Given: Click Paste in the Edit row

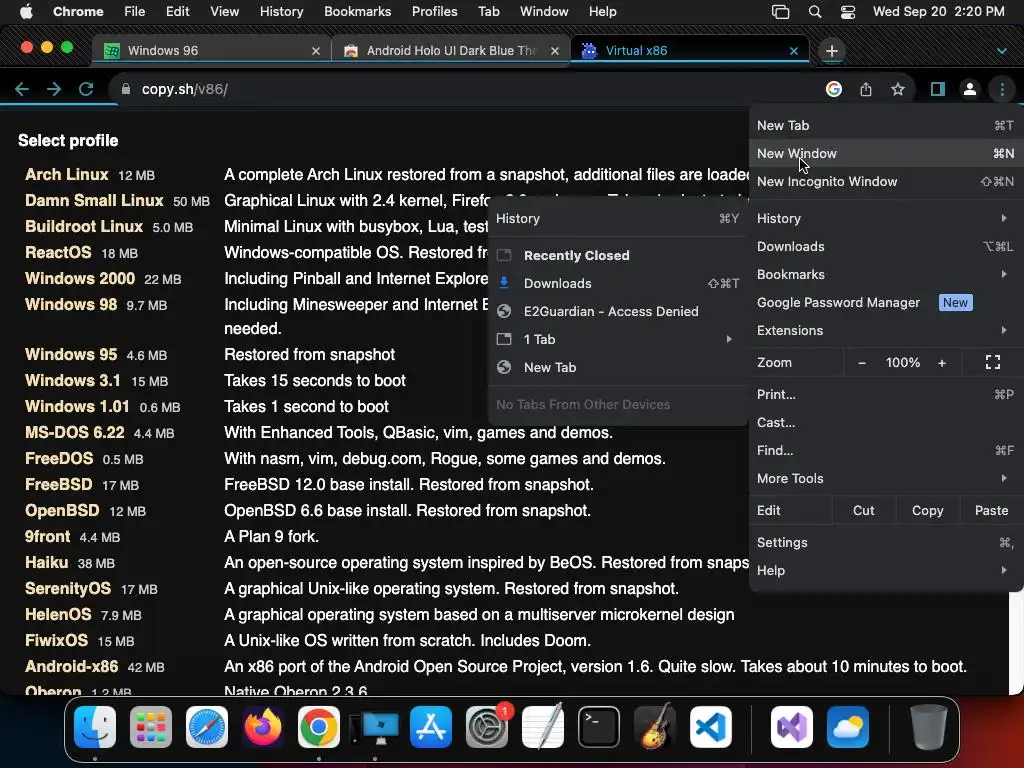Looking at the screenshot, I should pos(991,511).
